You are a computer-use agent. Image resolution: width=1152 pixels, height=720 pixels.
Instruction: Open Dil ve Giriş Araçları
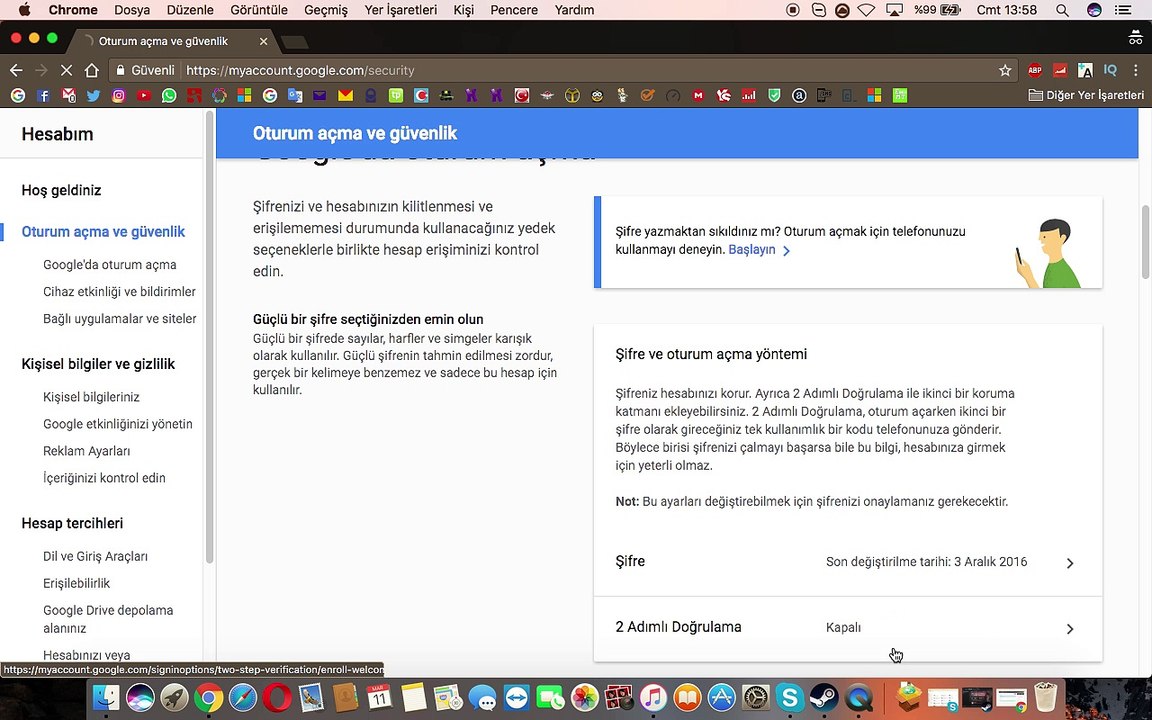[96, 556]
